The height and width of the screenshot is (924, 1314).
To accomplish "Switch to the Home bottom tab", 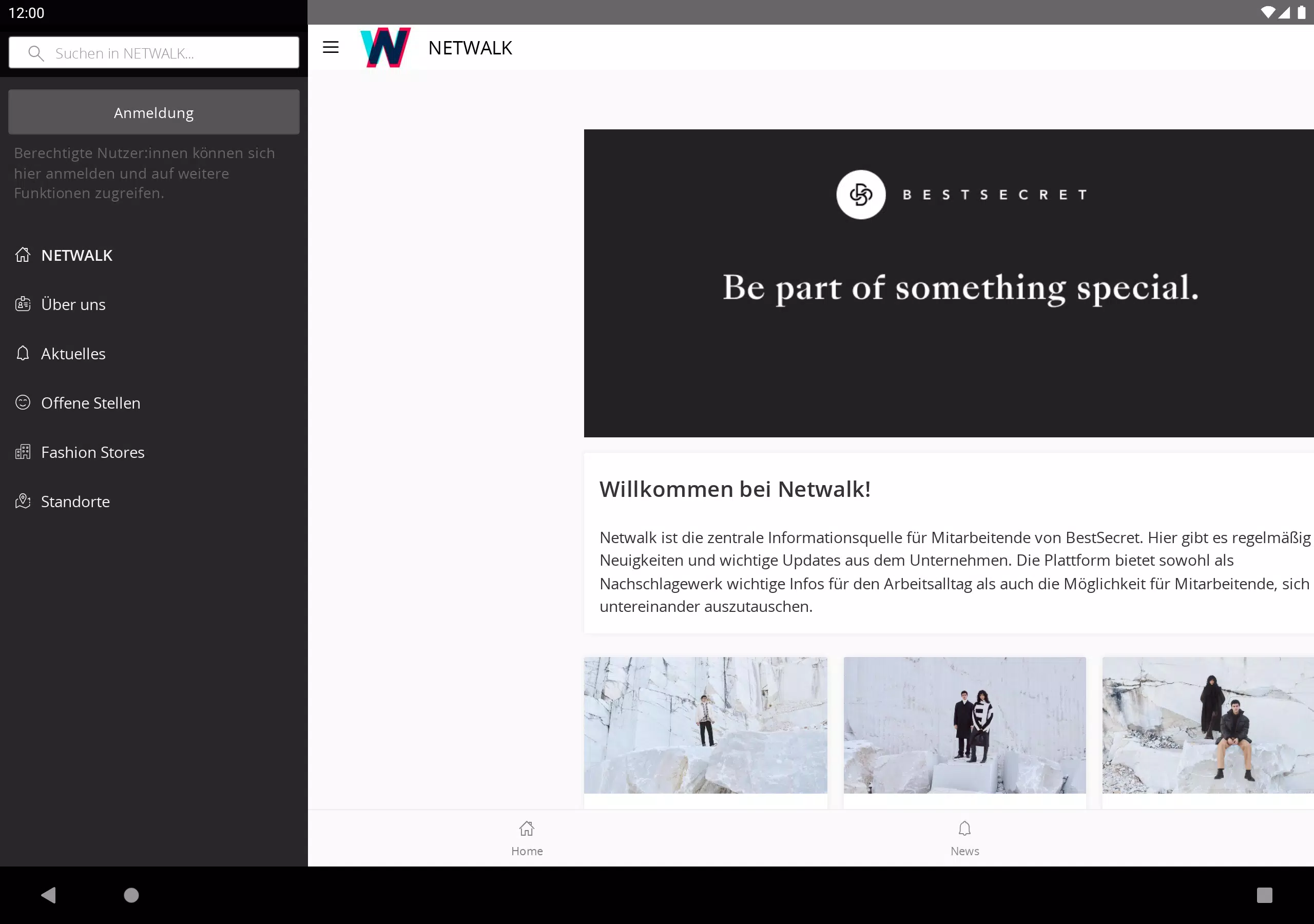I will point(527,838).
